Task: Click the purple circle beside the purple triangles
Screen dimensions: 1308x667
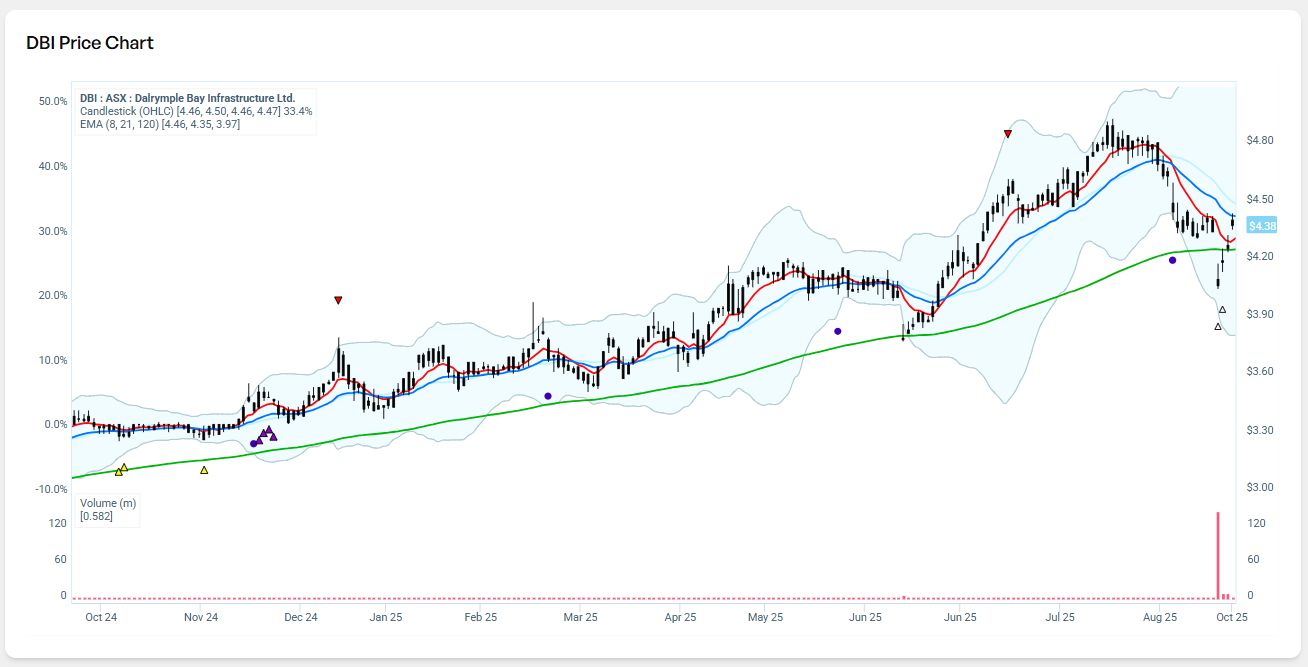Action: [x=254, y=443]
